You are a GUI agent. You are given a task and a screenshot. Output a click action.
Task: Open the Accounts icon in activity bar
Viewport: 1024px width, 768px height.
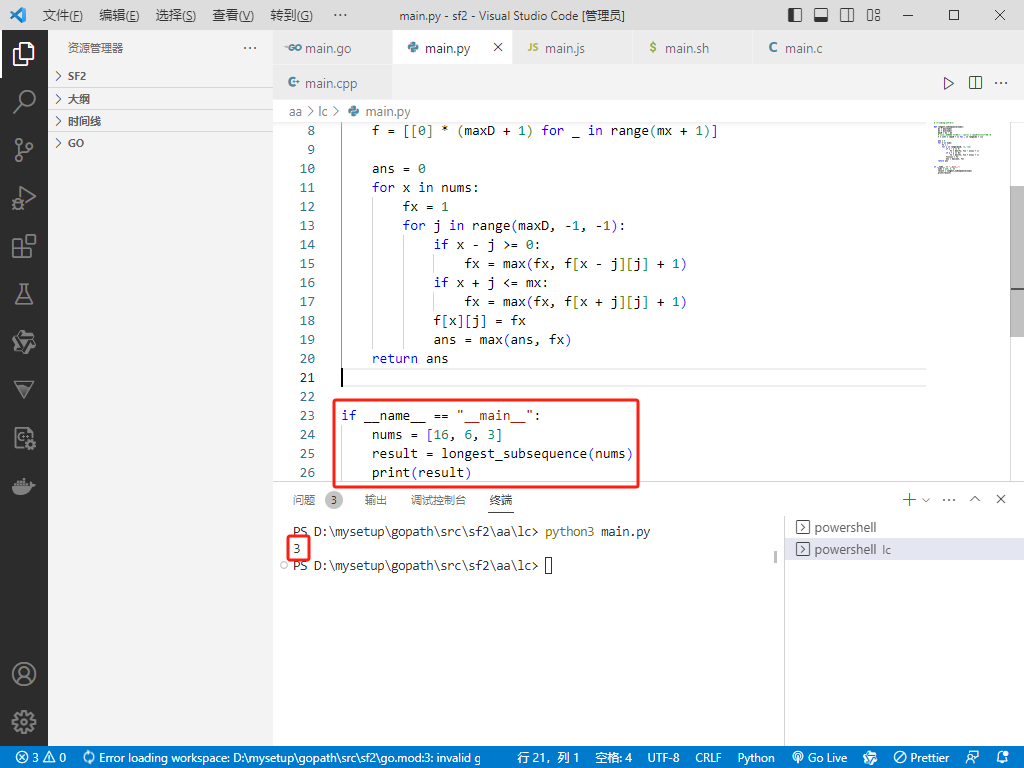24,674
